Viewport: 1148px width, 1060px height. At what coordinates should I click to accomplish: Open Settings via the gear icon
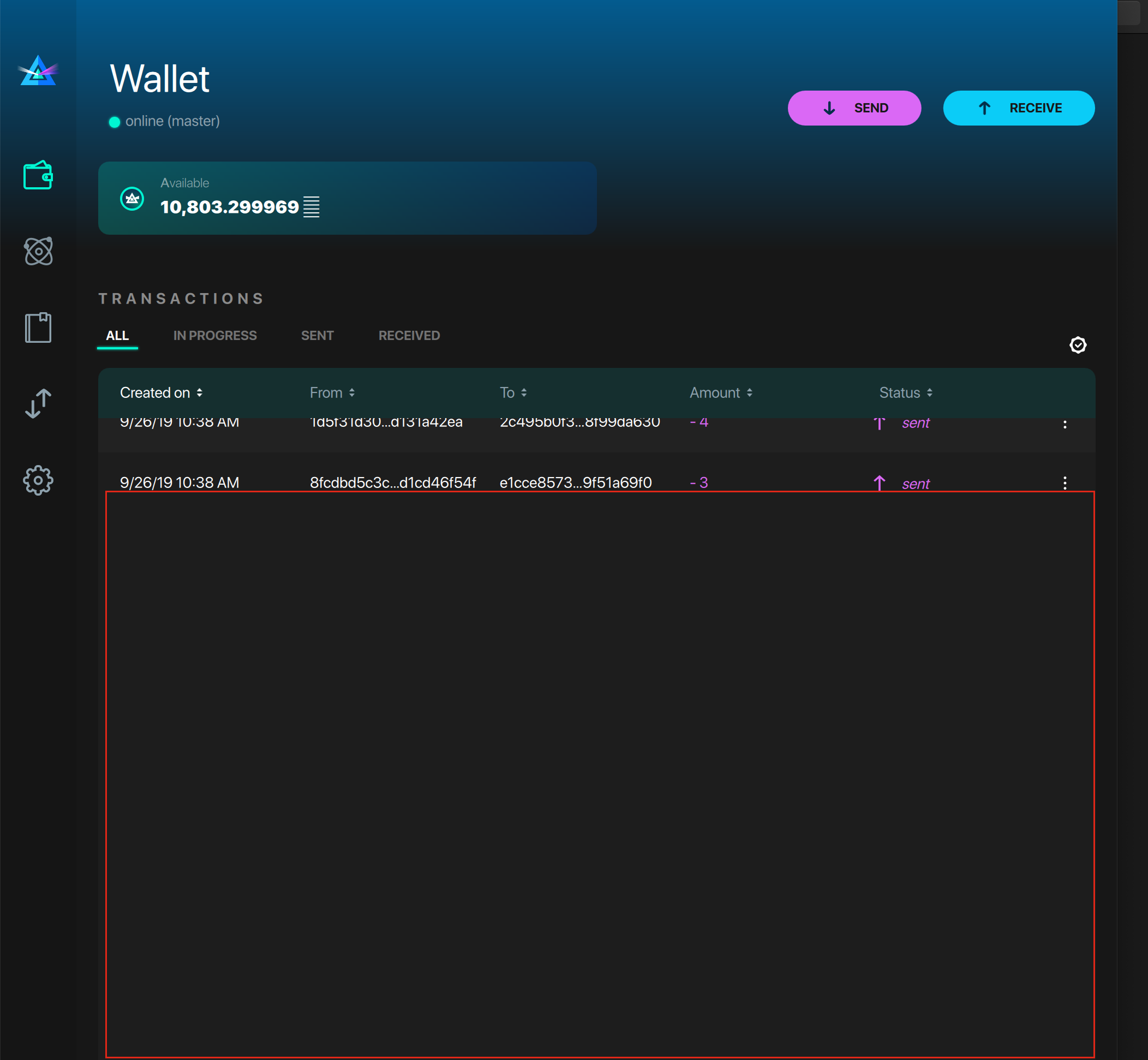coord(38,480)
